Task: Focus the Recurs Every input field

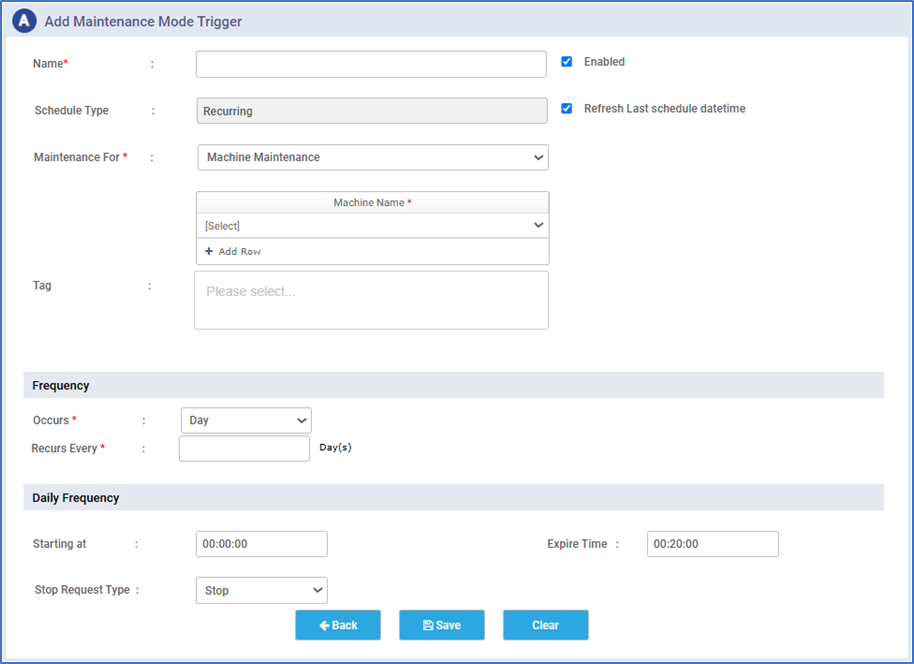Action: [x=244, y=449]
